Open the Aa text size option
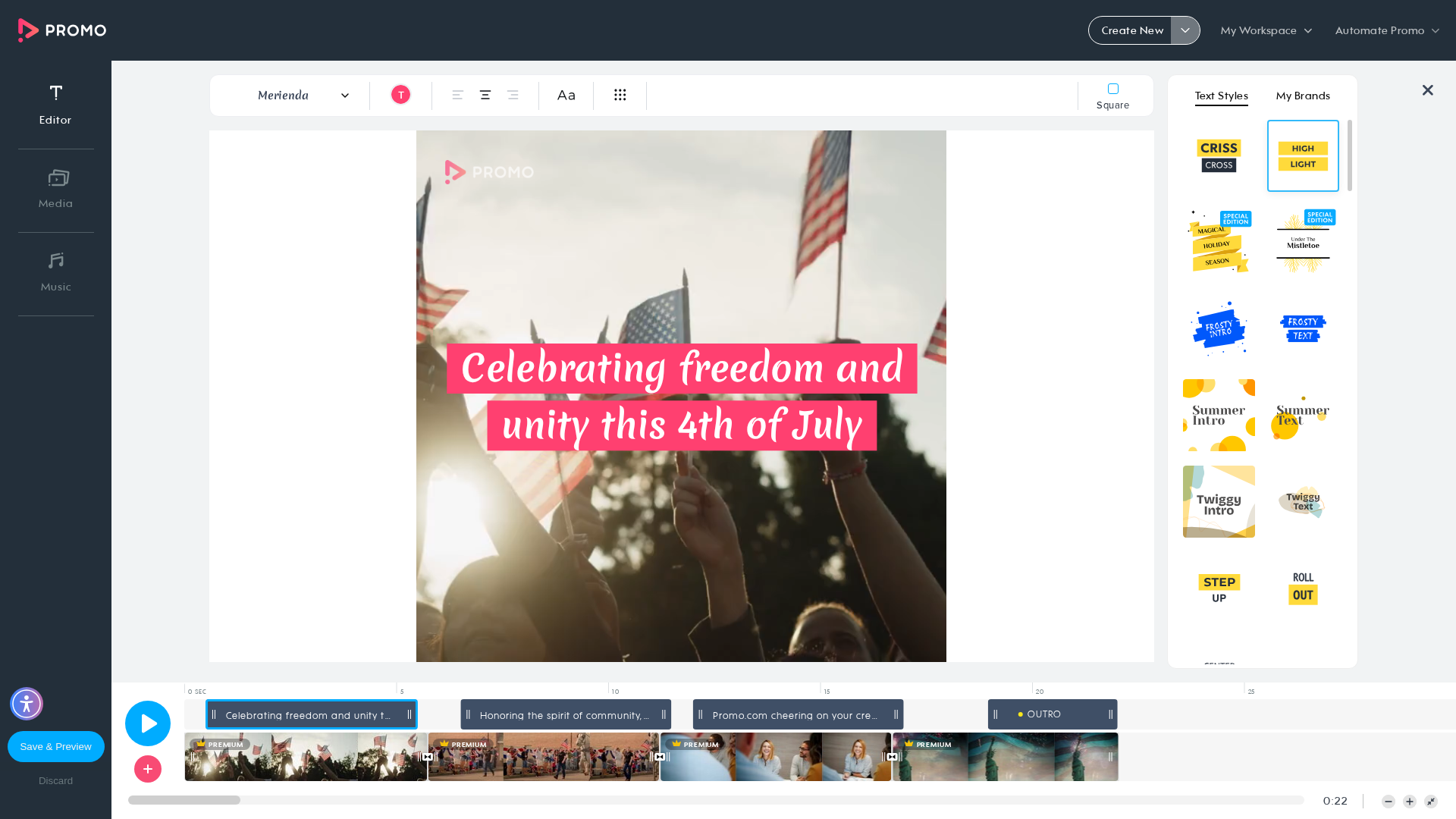 (x=566, y=95)
